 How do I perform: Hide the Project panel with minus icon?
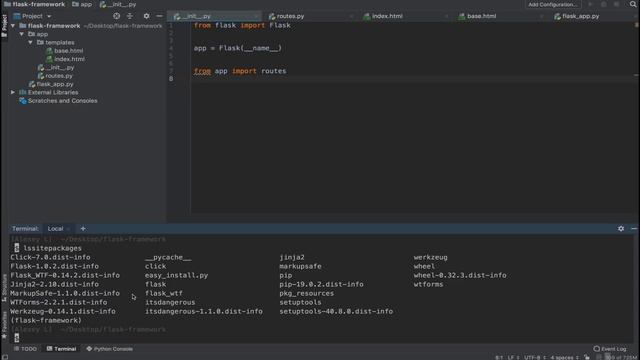tap(160, 16)
